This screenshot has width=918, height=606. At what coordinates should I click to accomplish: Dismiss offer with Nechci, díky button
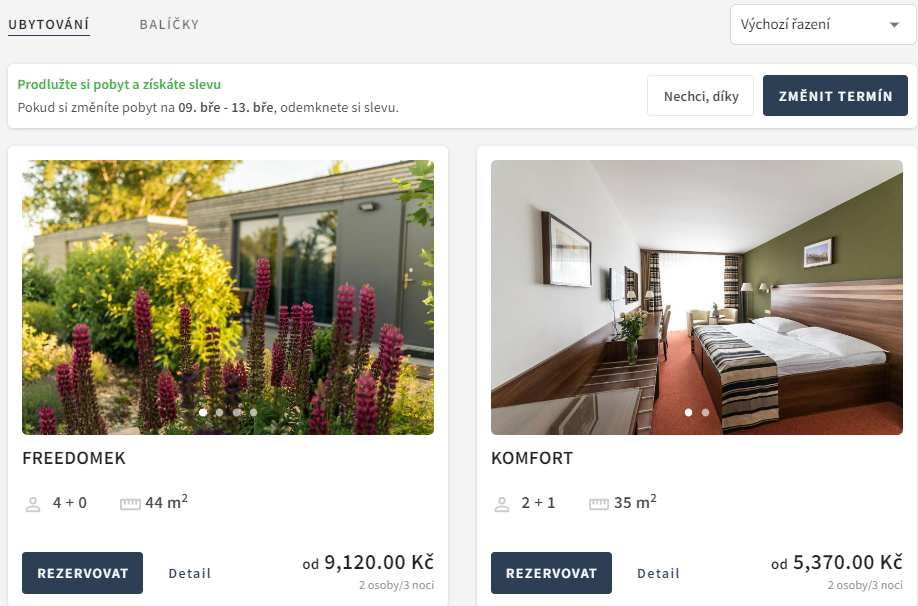pyautogui.click(x=700, y=95)
